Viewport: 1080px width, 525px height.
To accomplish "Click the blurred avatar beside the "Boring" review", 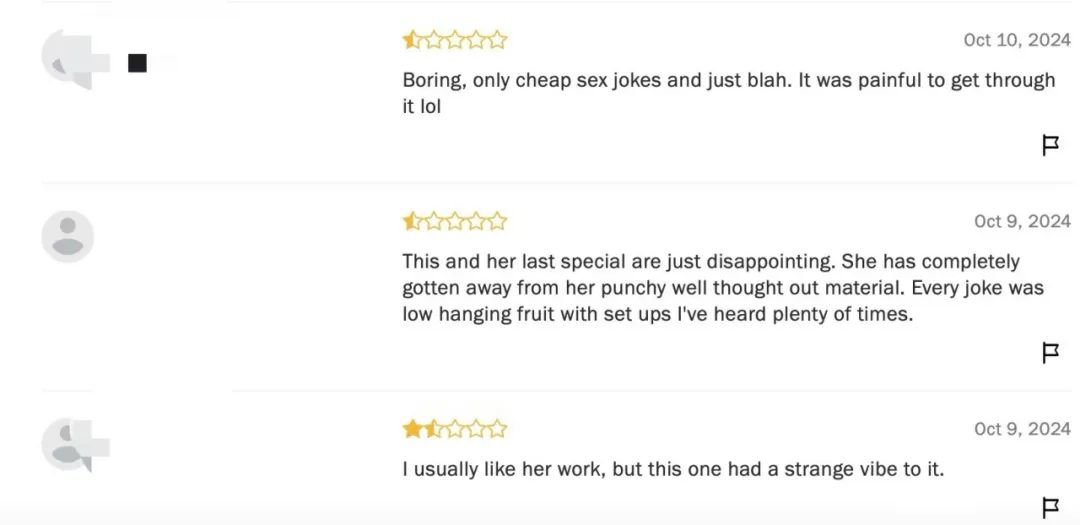I will pos(68,58).
